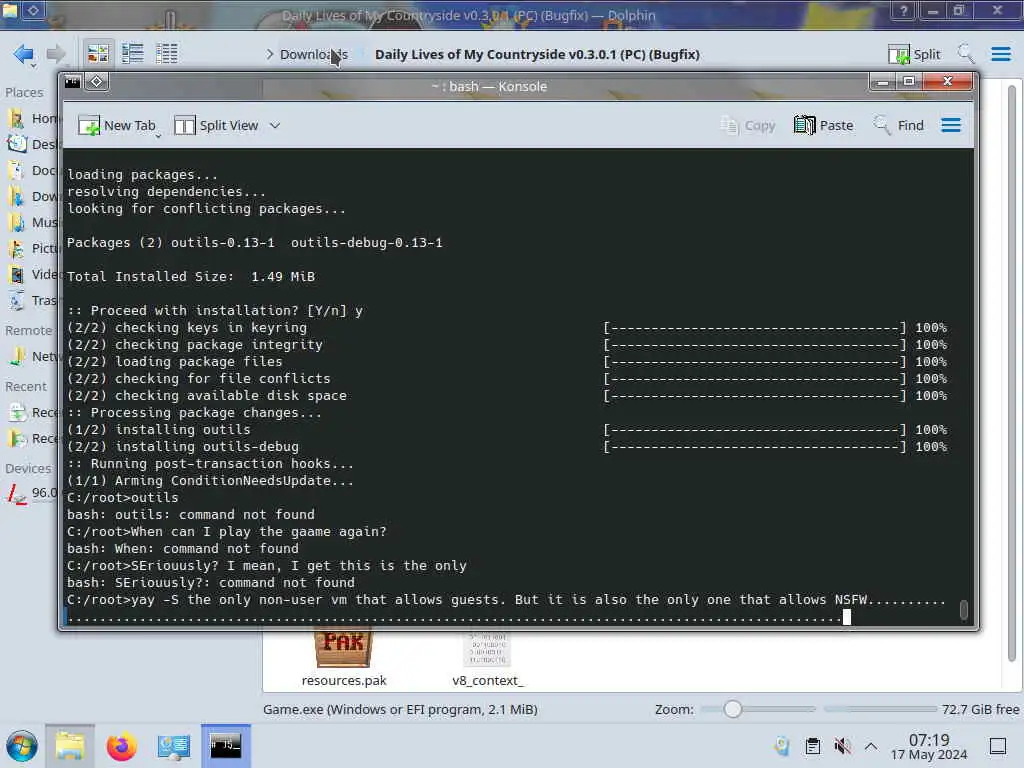Click the Show Desktop button
The height and width of the screenshot is (768, 1024).
pyautogui.click(x=998, y=746)
